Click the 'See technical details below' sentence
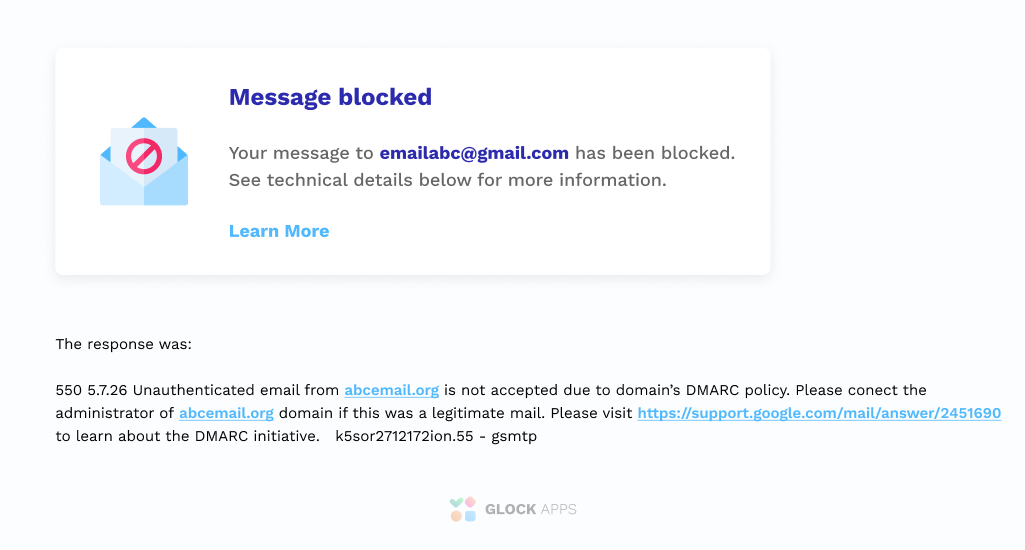Viewport: 1025px width, 550px height. coord(447,180)
